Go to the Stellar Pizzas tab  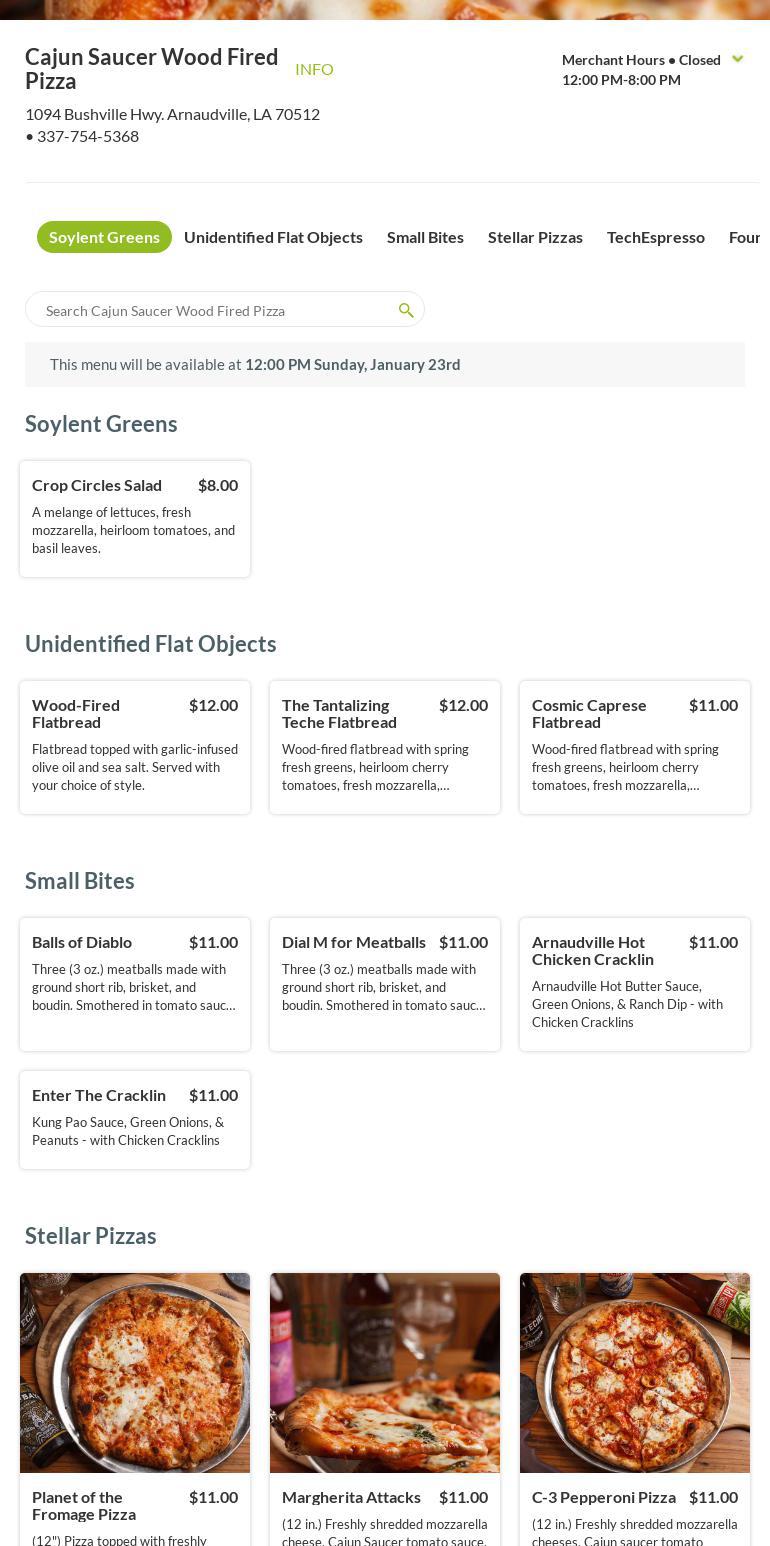[535, 237]
